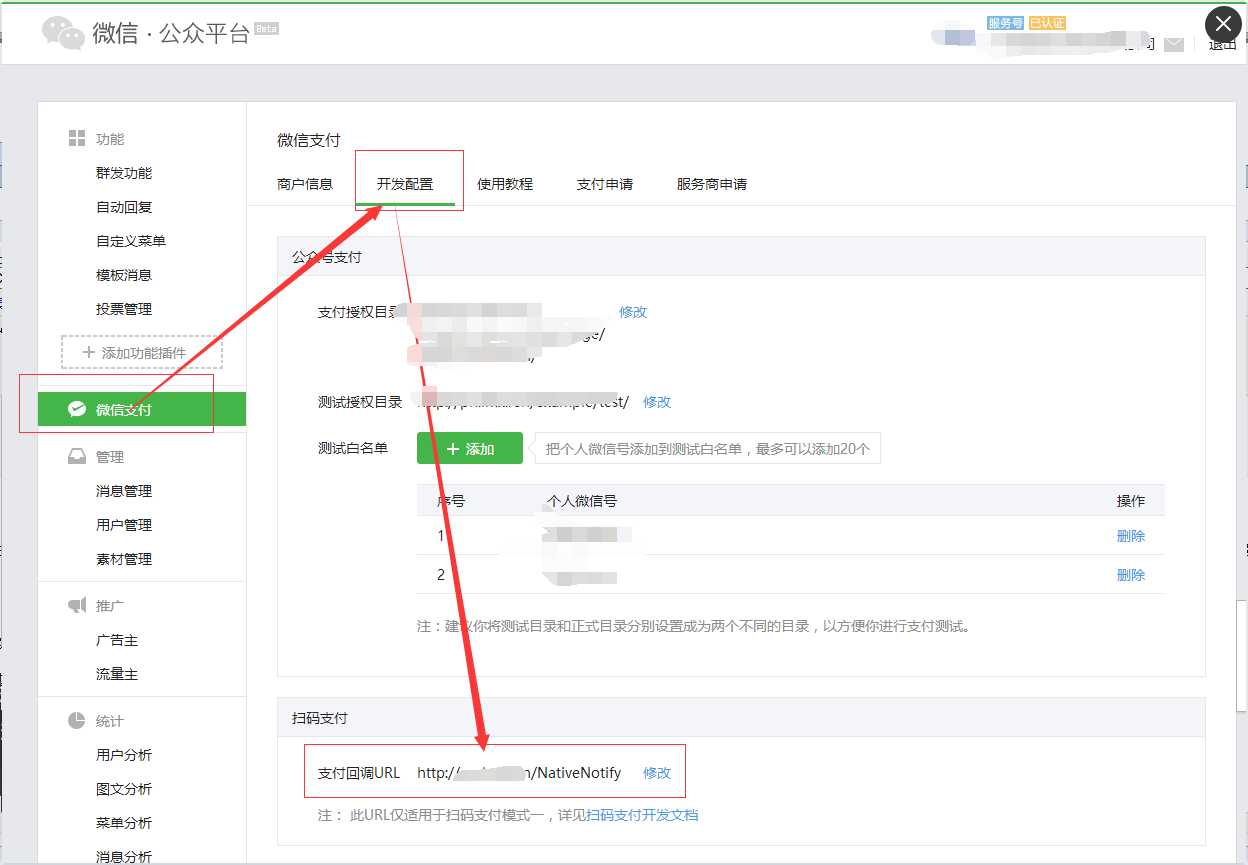The width and height of the screenshot is (1248, 865).
Task: Open 用户管理 in the sidebar
Action: pos(124,525)
